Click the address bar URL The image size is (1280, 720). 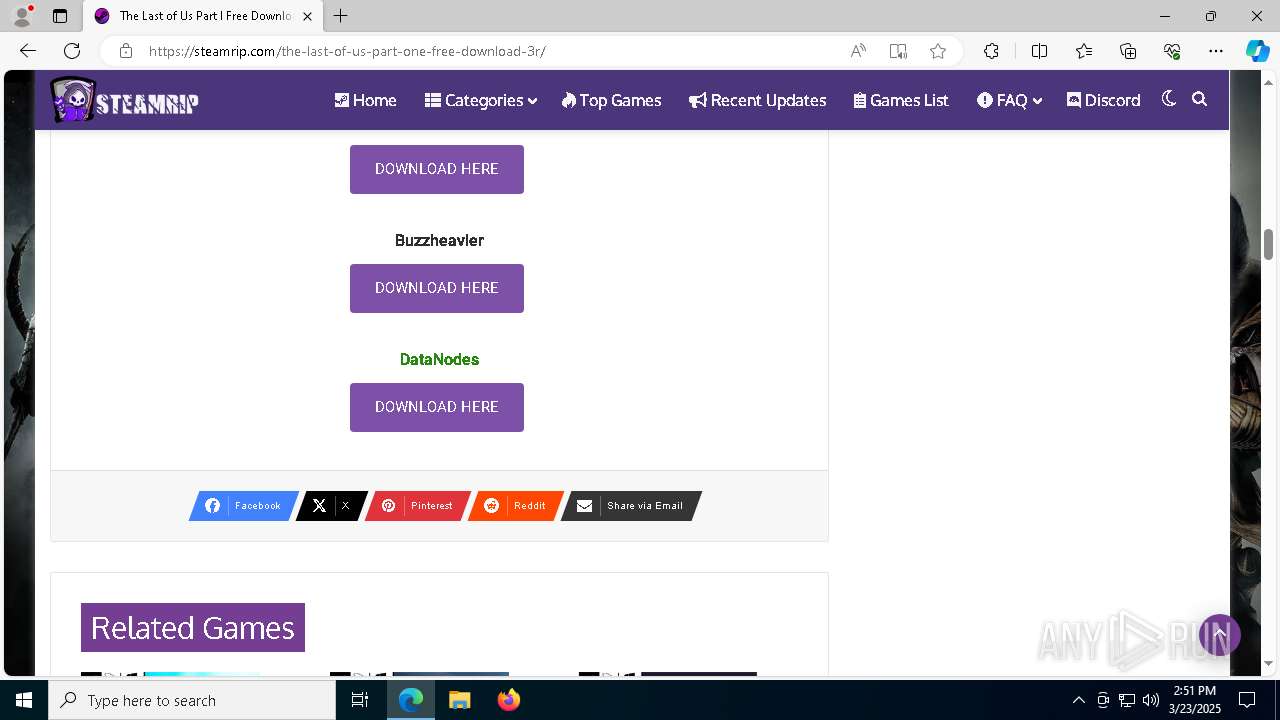pos(347,51)
